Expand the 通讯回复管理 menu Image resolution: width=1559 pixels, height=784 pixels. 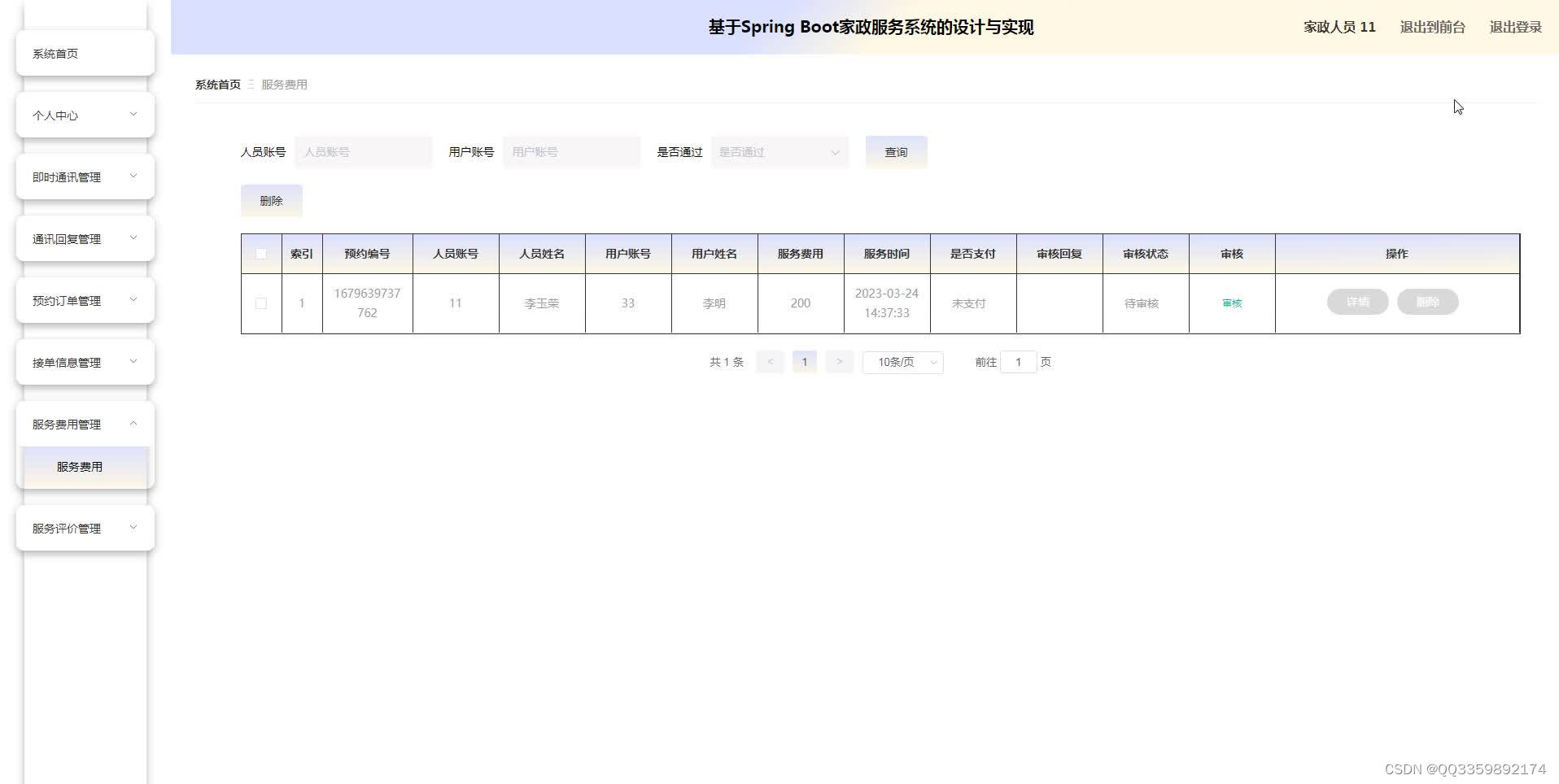(x=85, y=239)
